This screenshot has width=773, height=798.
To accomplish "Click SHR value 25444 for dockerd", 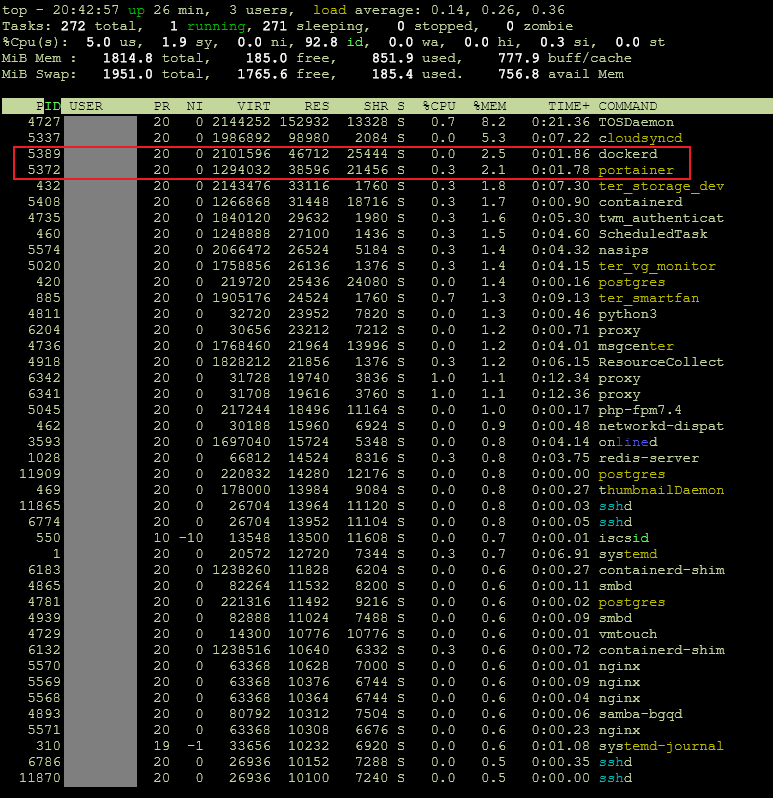I will (367, 154).
